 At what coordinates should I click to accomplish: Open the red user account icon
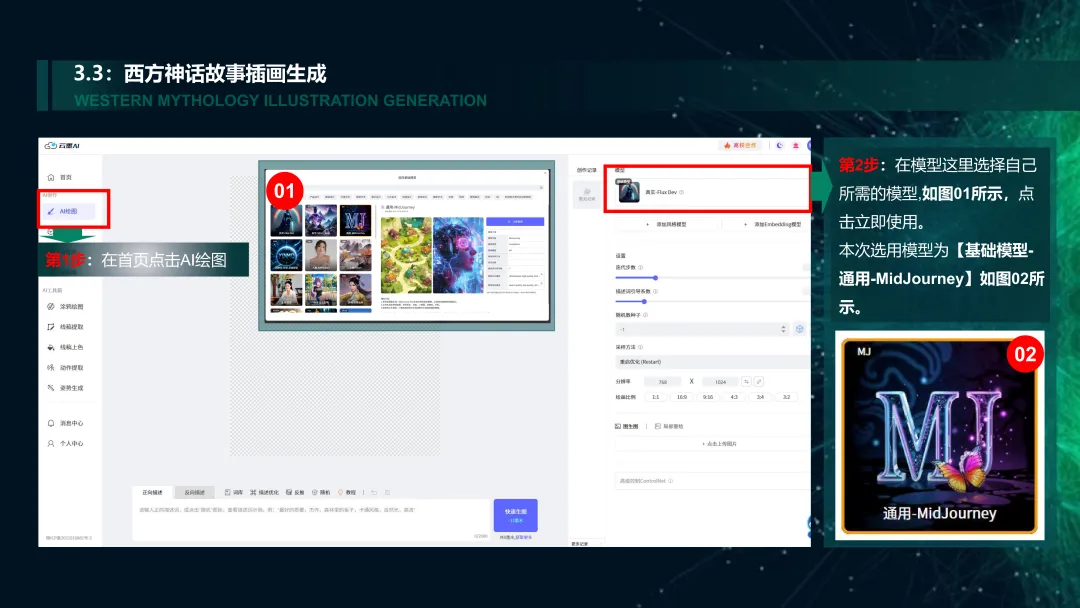pos(796,146)
